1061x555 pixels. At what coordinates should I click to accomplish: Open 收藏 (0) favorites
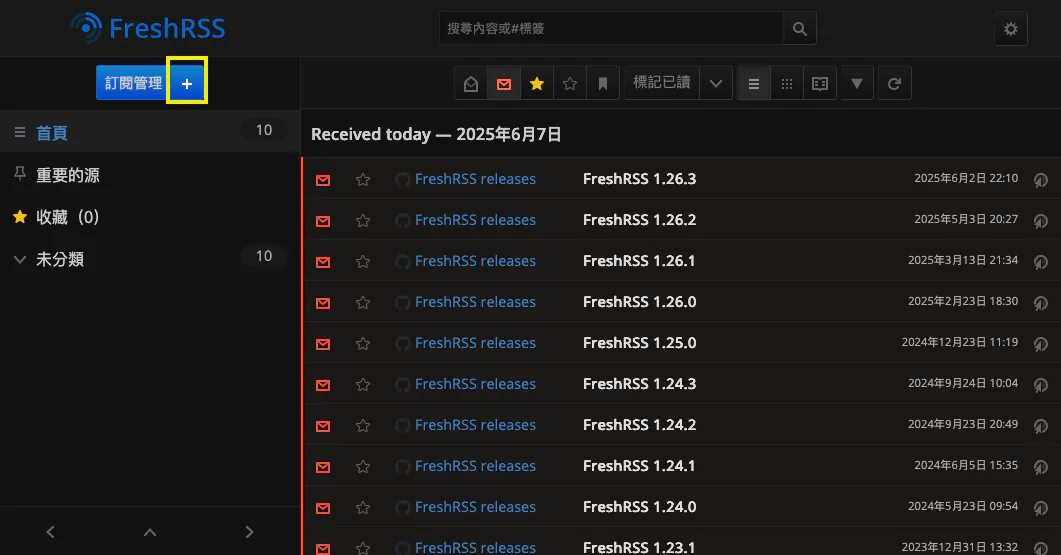[x=68, y=217]
